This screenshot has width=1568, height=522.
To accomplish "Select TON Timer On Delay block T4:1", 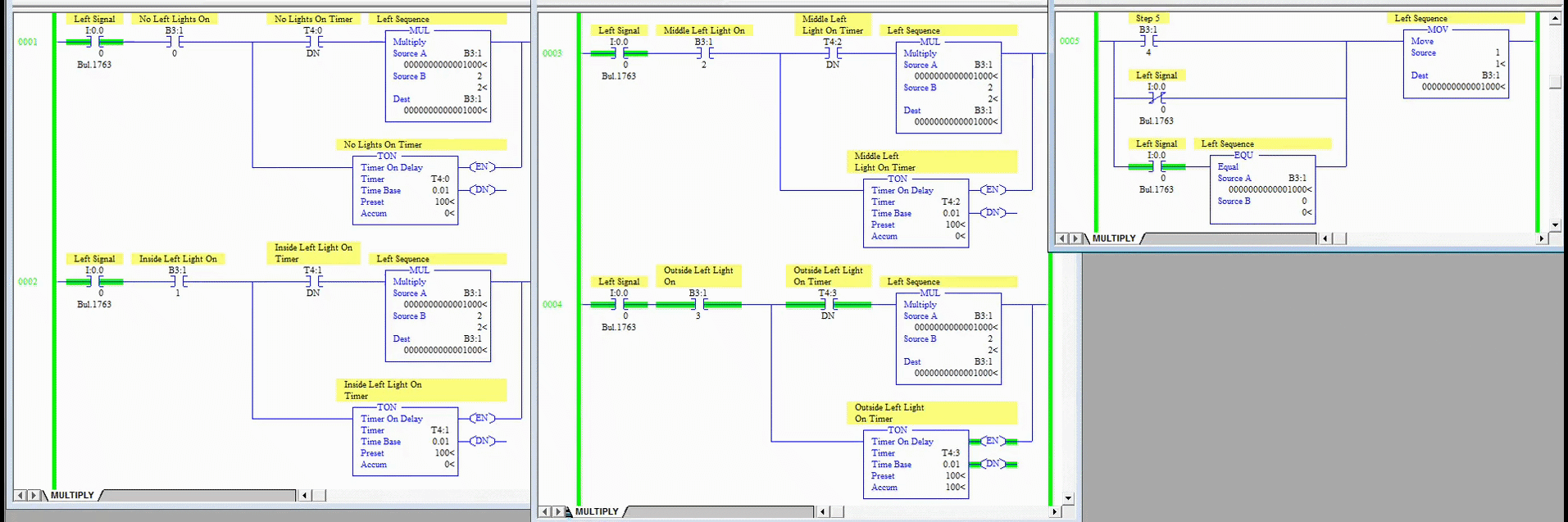I will click(x=406, y=442).
